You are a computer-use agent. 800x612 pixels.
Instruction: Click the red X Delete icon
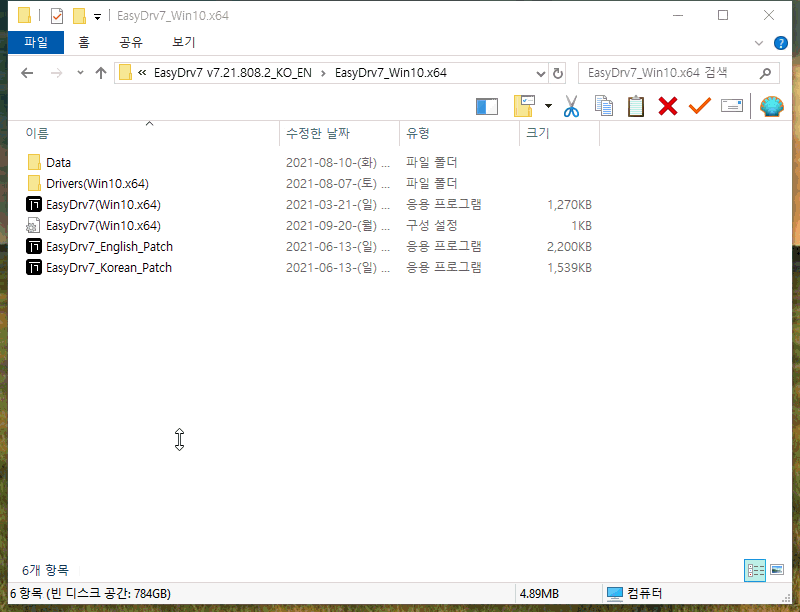667,106
